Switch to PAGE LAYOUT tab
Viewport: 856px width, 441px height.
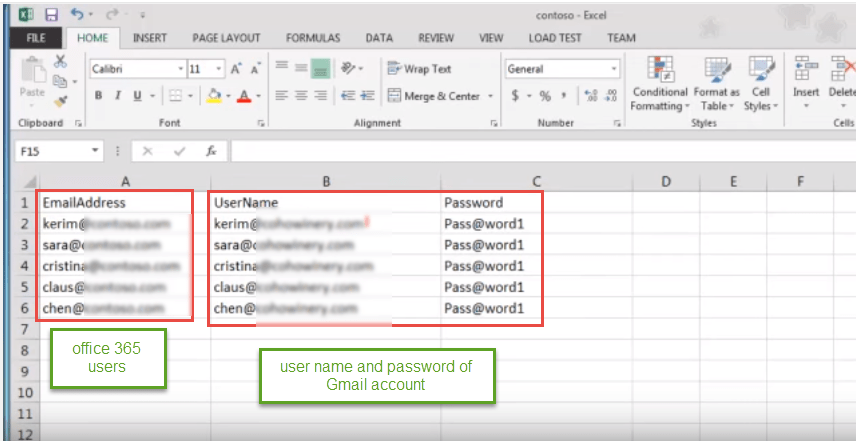pyautogui.click(x=226, y=38)
